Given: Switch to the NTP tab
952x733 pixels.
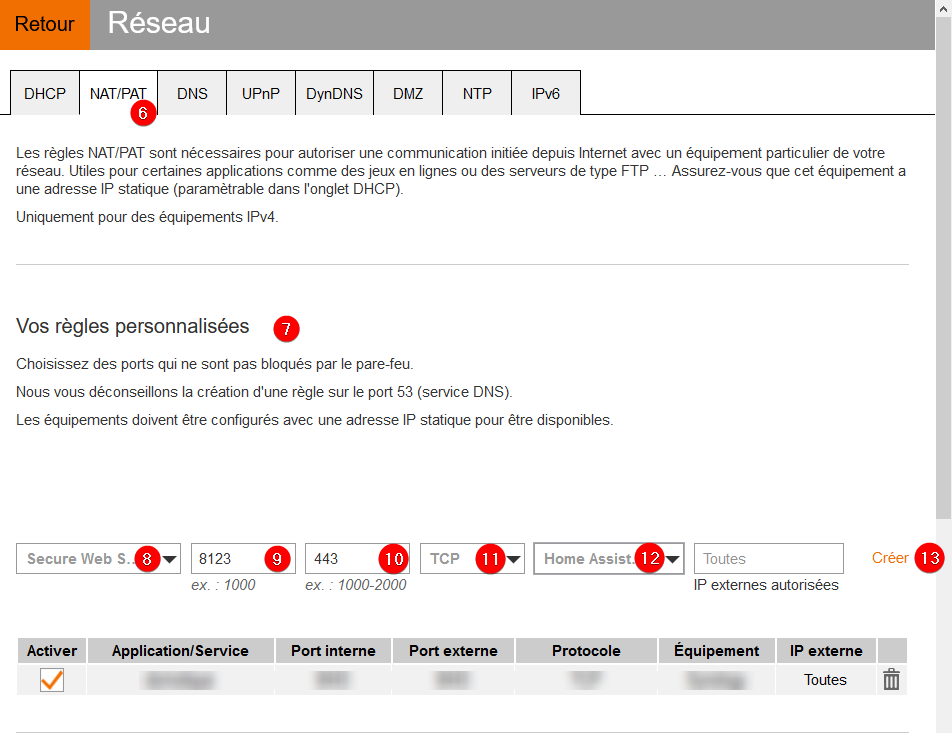Looking at the screenshot, I should (477, 94).
